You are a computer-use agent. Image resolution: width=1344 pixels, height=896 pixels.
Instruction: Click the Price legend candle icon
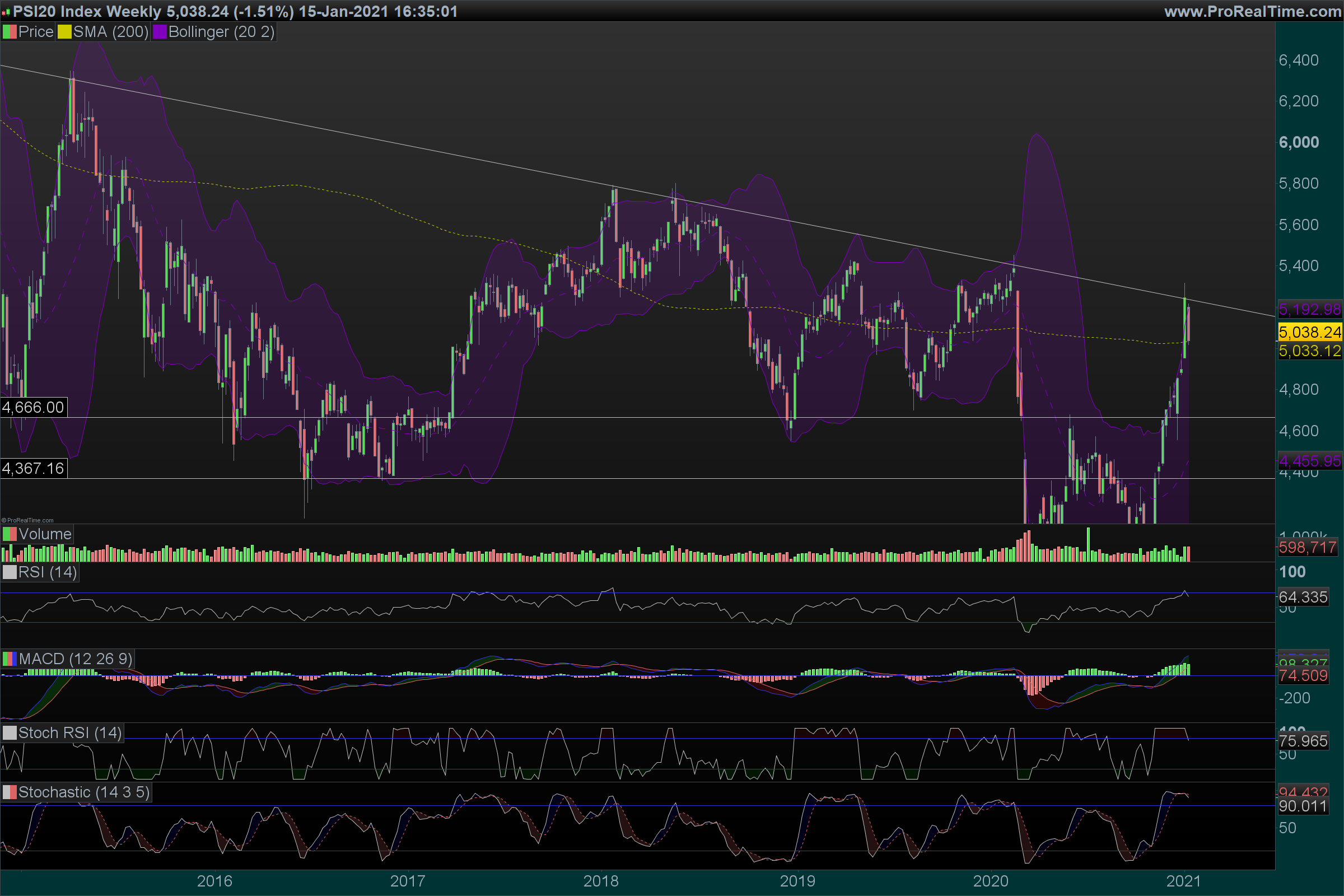pyautogui.click(x=10, y=32)
